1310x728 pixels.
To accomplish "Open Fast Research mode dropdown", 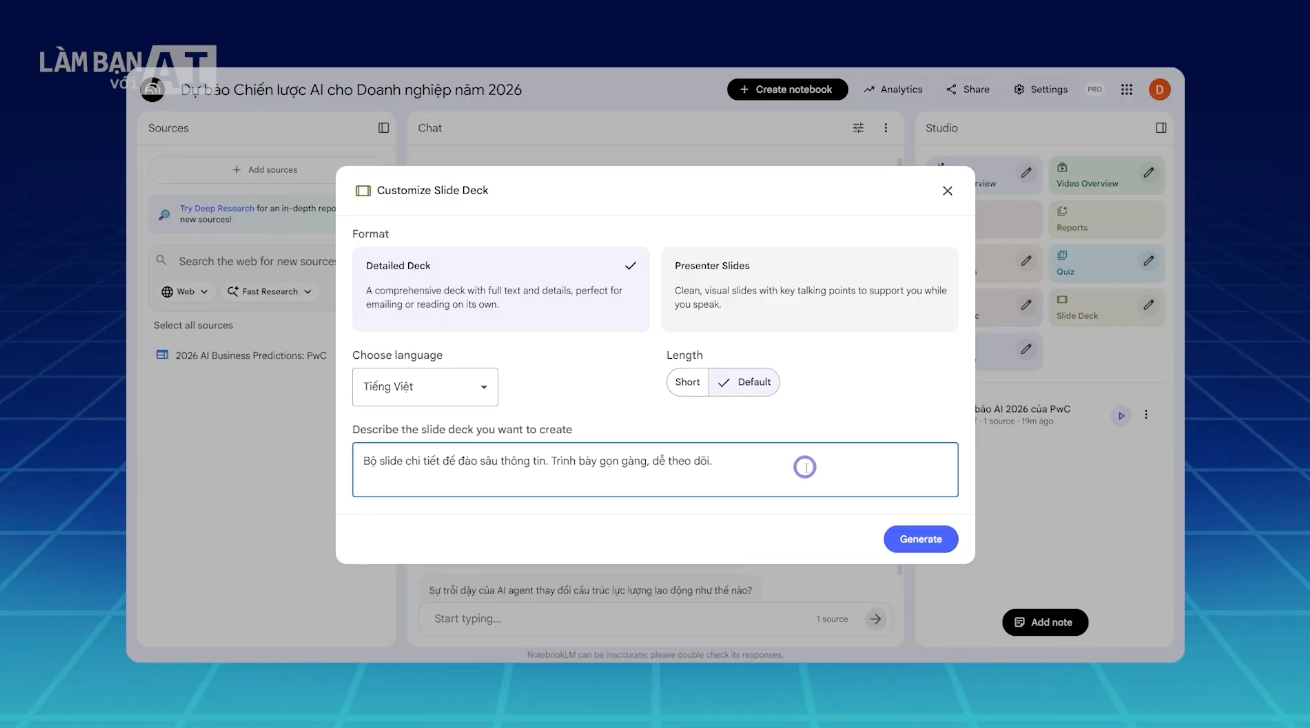I will coord(269,292).
